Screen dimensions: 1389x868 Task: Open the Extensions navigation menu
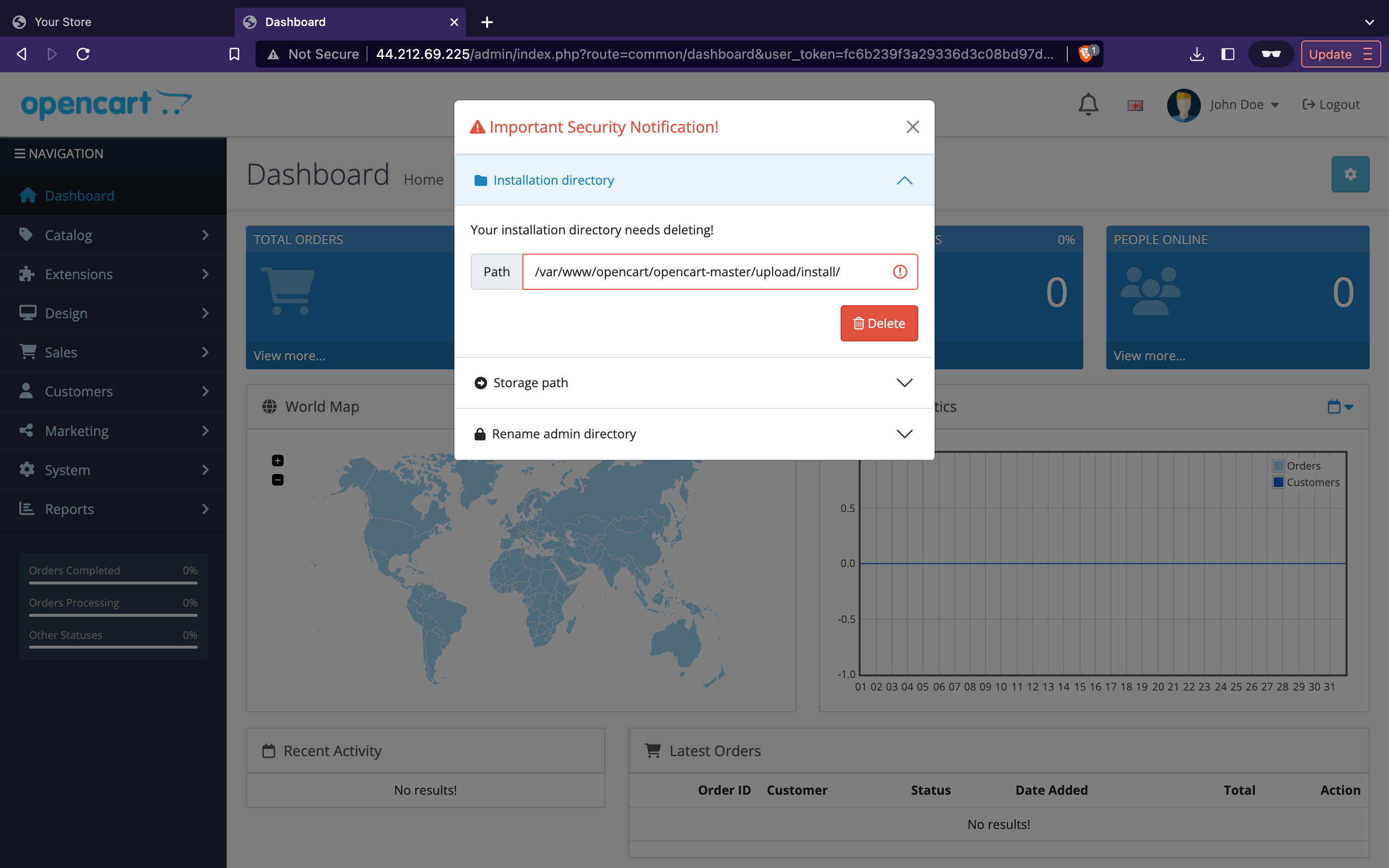point(113,273)
